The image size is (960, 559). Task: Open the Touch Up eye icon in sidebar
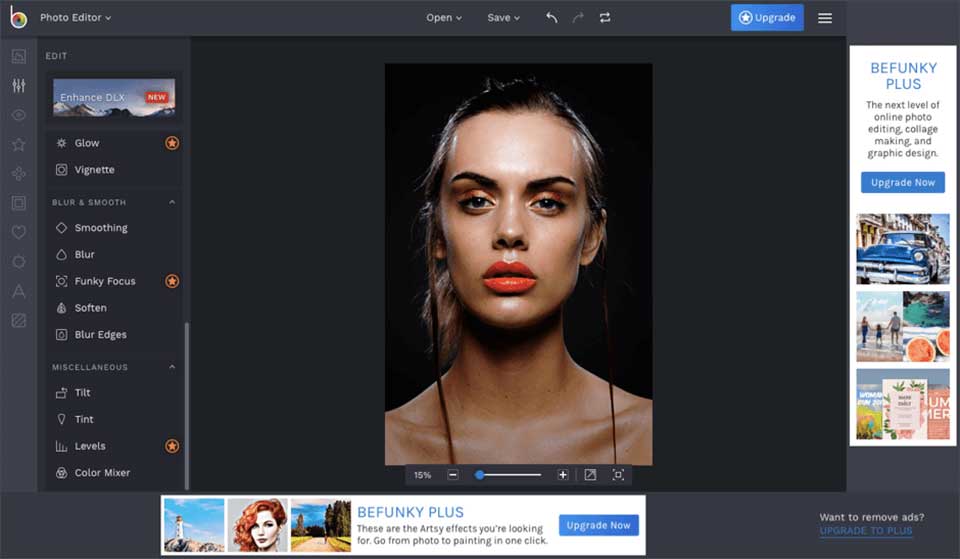[19, 115]
